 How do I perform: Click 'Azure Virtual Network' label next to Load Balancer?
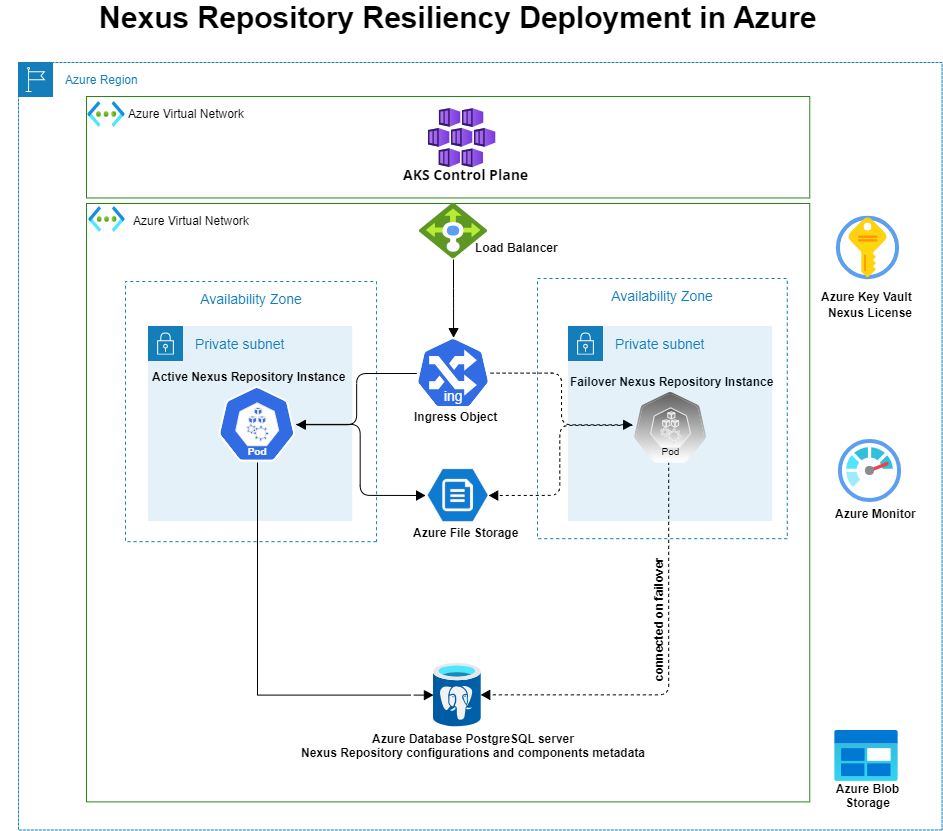[x=191, y=221]
